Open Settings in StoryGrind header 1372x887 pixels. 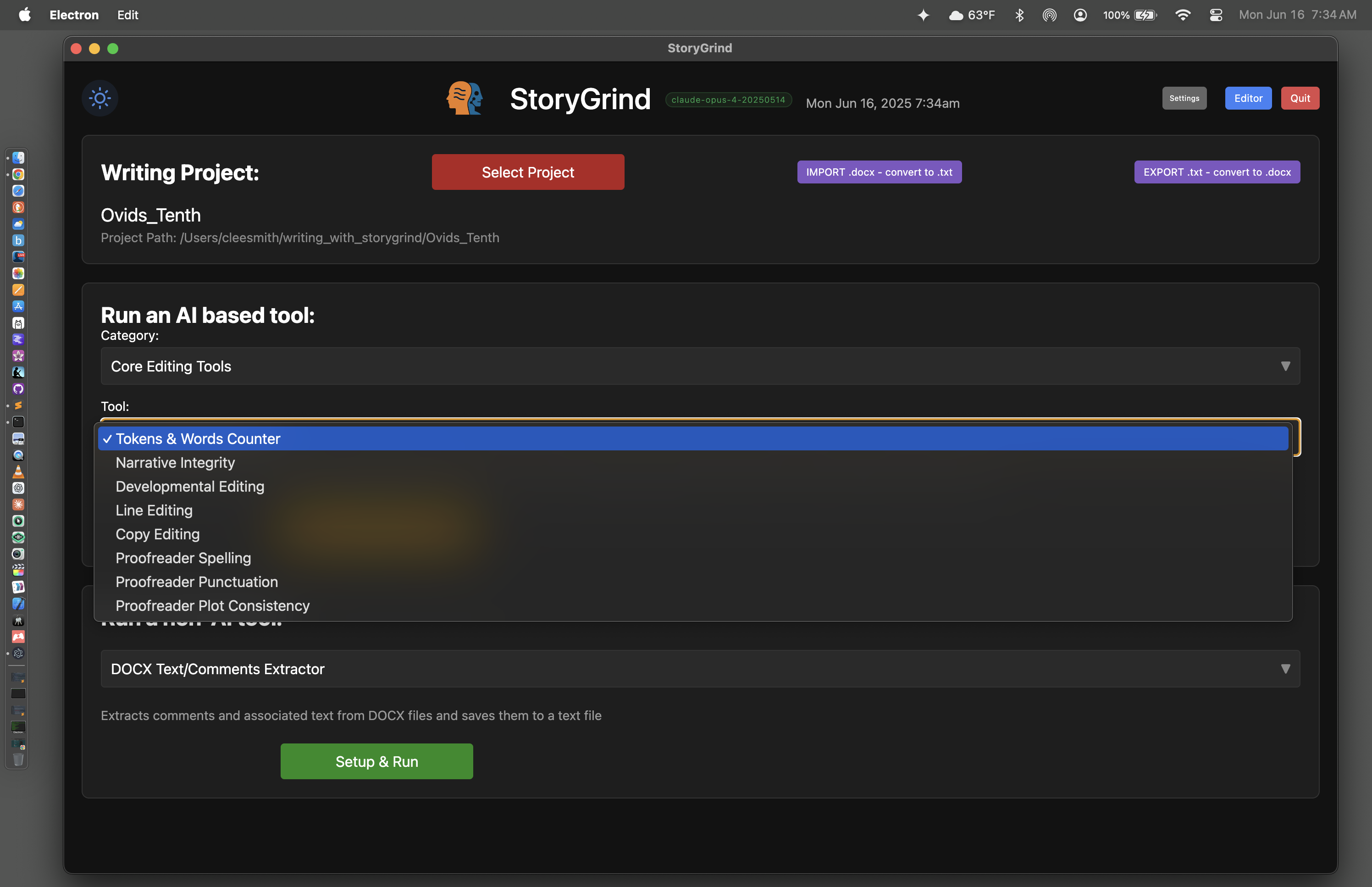1184,98
